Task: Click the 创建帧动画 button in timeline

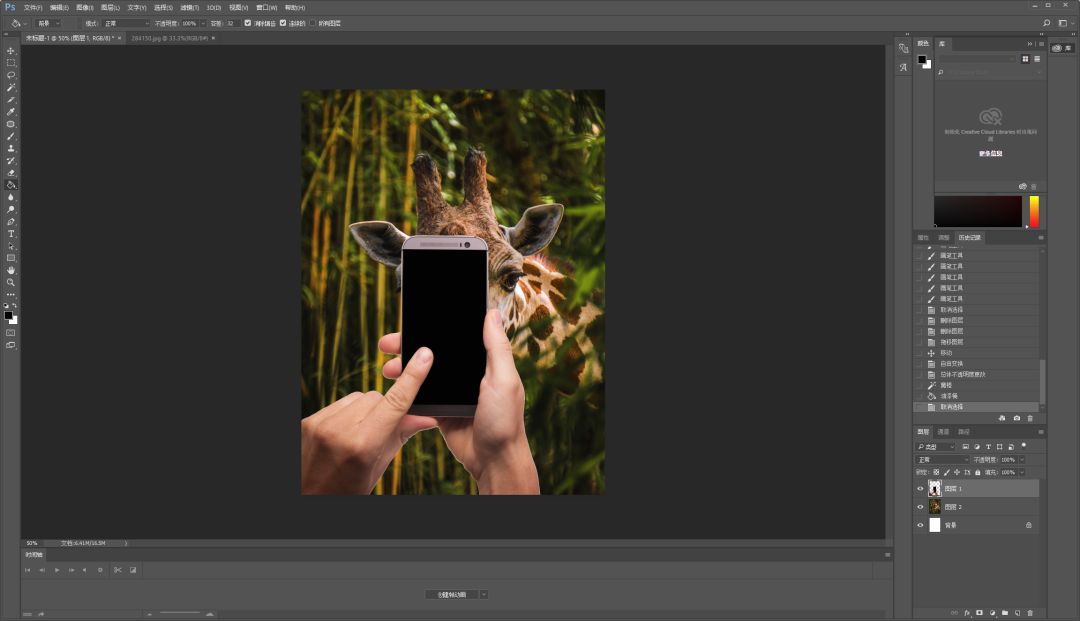Action: pyautogui.click(x=450, y=594)
